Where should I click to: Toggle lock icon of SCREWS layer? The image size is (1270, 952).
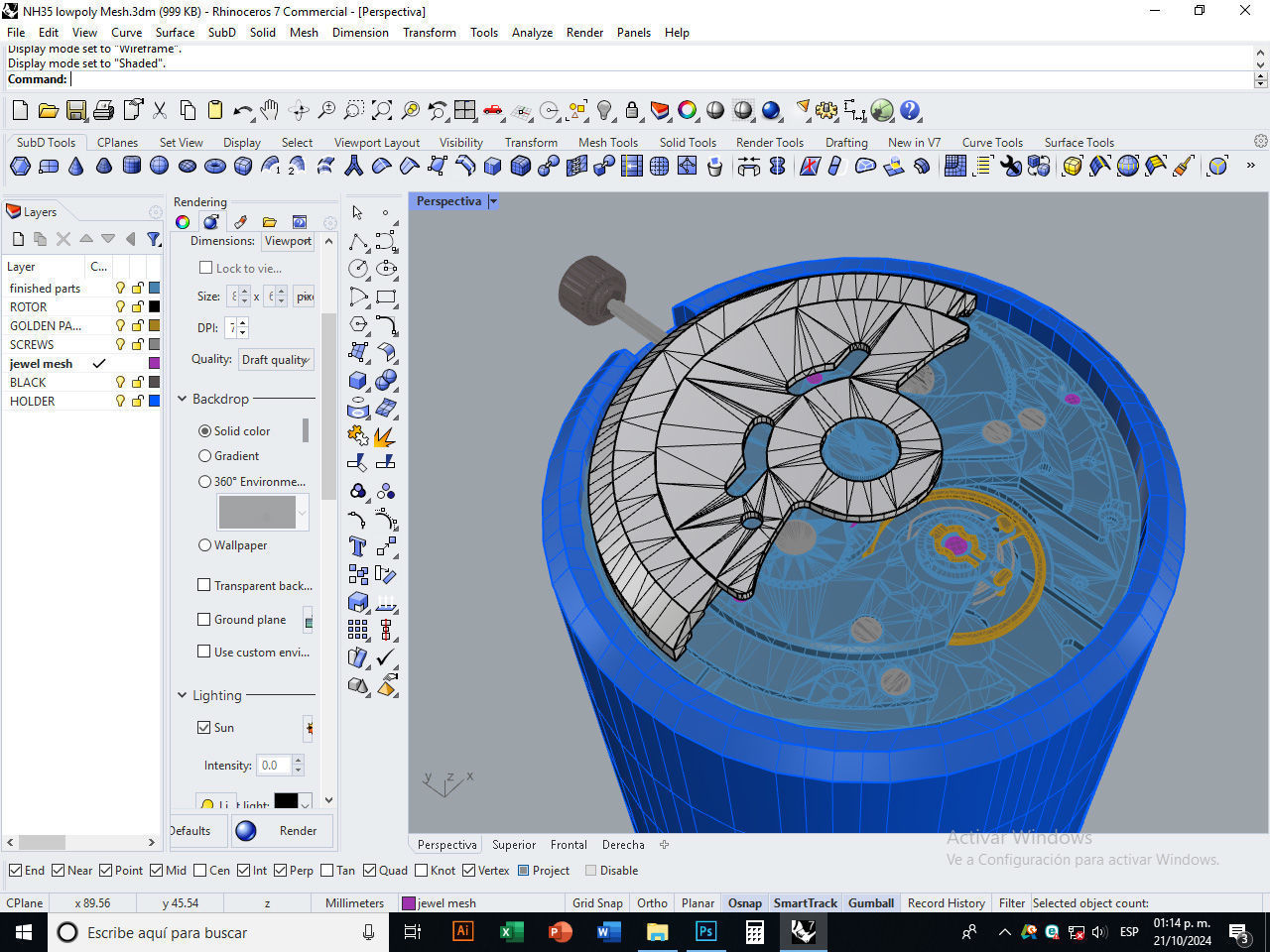click(x=138, y=344)
